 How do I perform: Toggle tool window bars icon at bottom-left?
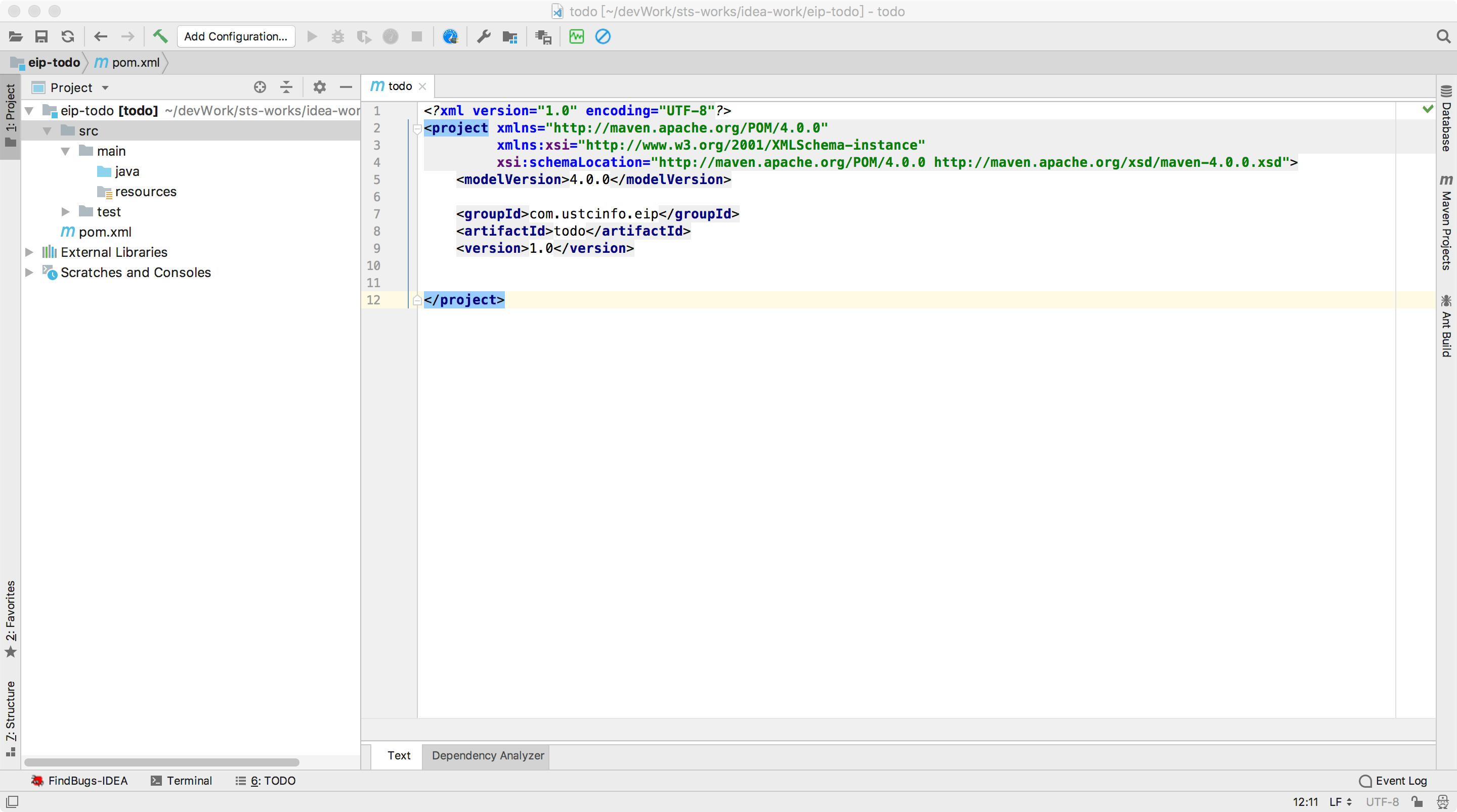click(x=12, y=801)
